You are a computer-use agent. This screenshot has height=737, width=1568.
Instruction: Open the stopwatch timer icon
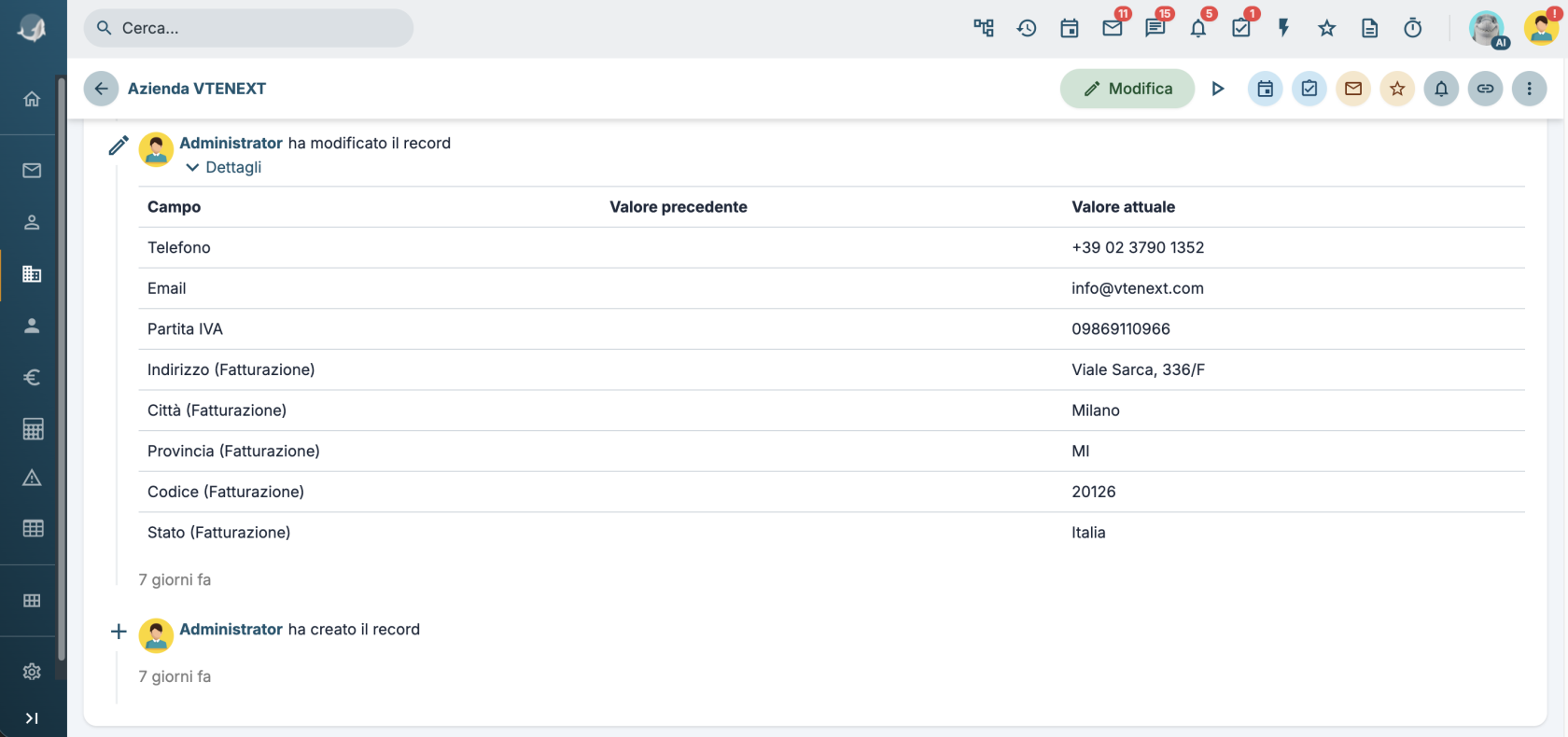(x=1413, y=28)
